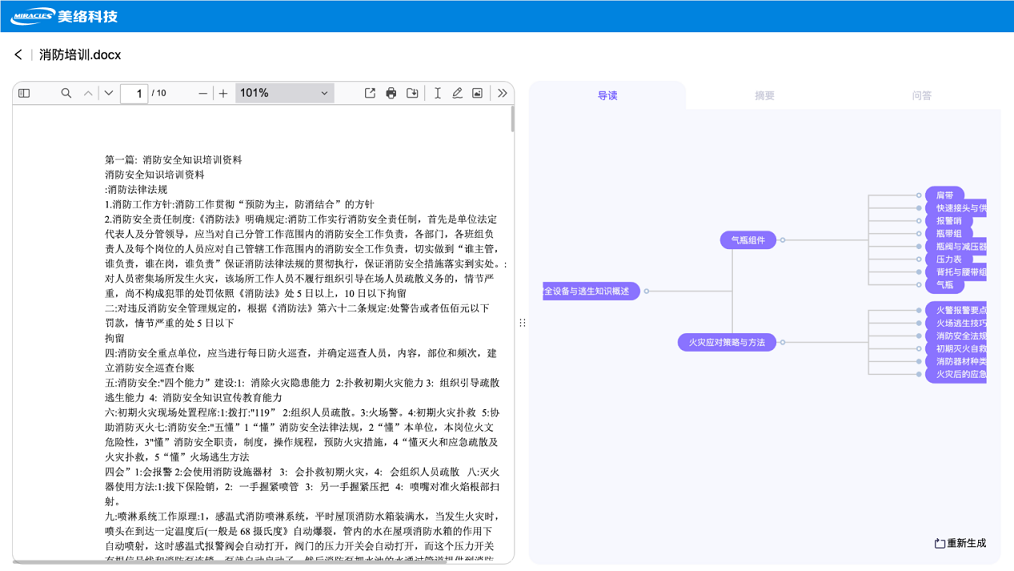Click the 重新生成 regenerate button
Screen dimensions: 1014x571
(960, 543)
